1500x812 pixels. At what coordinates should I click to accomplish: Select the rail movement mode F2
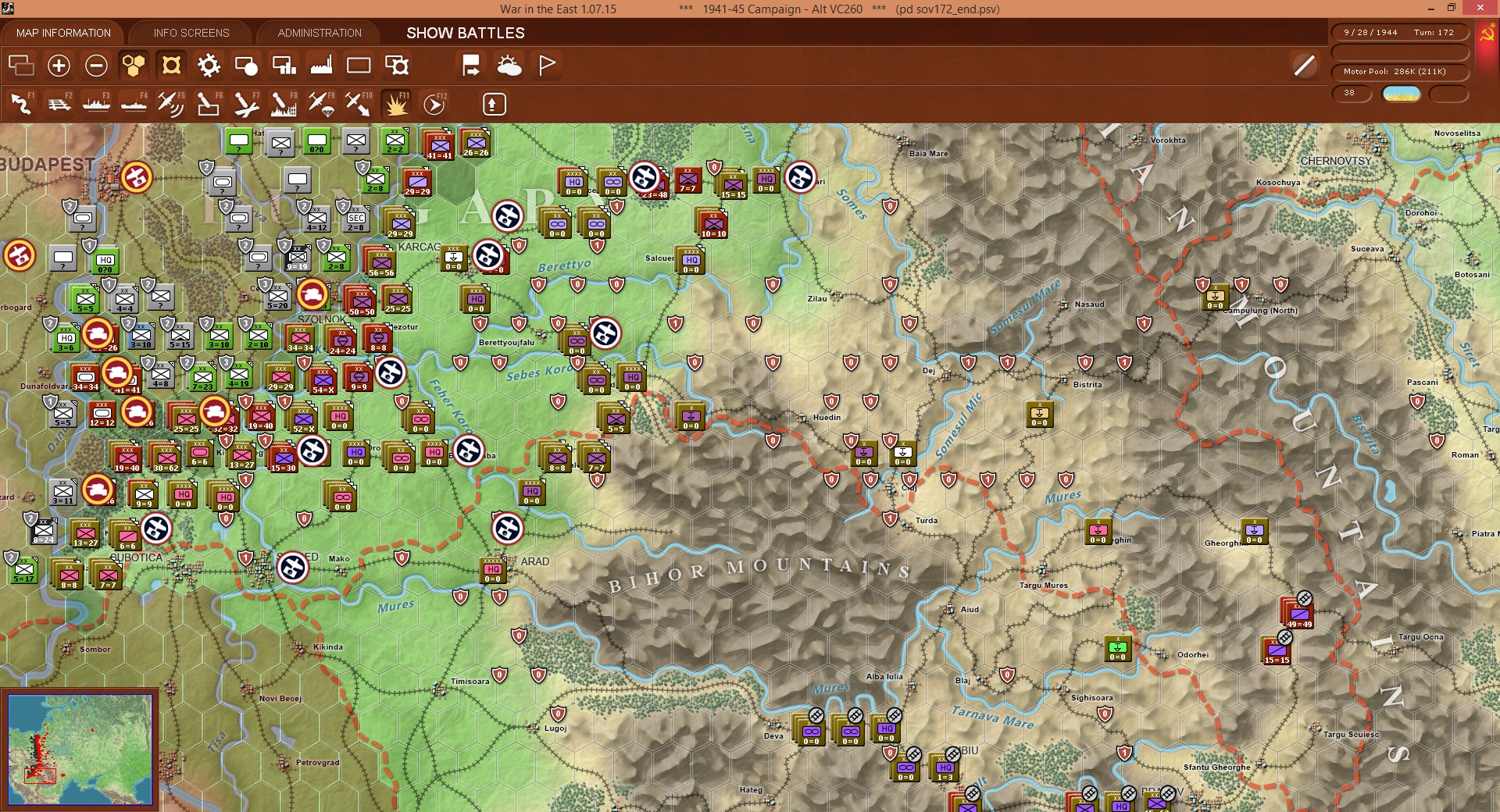[x=59, y=104]
